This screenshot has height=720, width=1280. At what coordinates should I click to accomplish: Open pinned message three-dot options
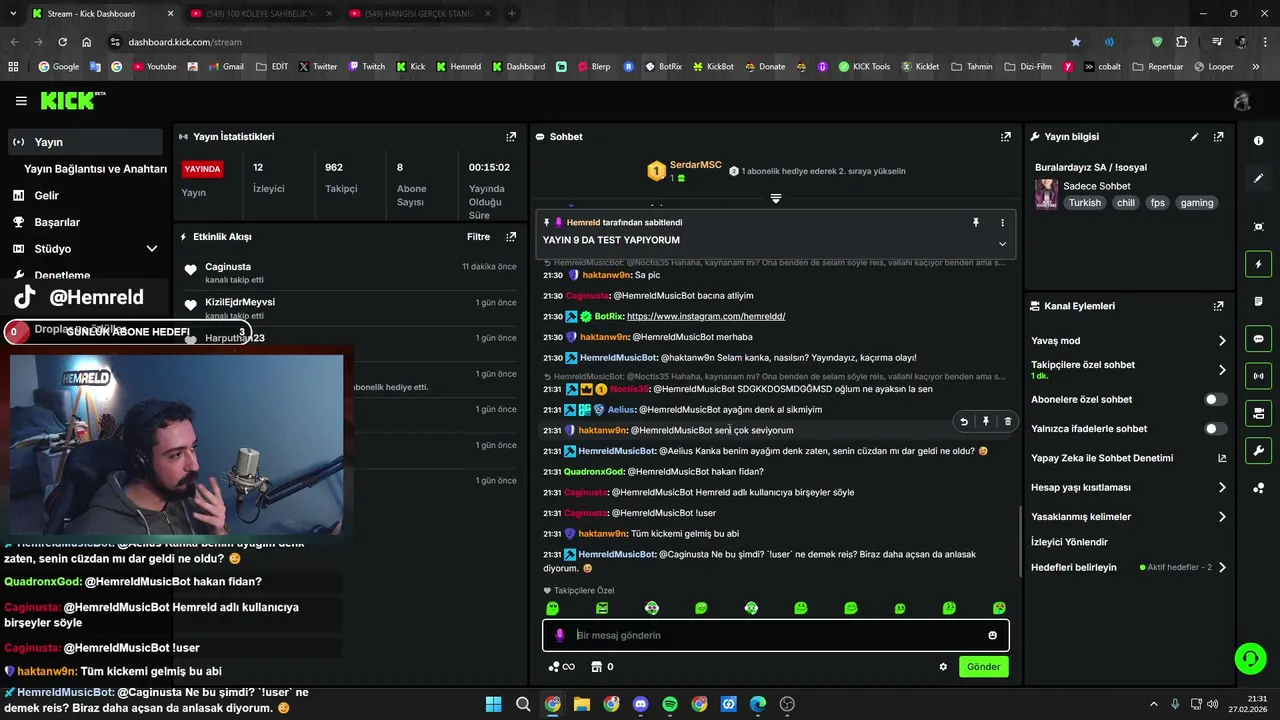(1002, 223)
